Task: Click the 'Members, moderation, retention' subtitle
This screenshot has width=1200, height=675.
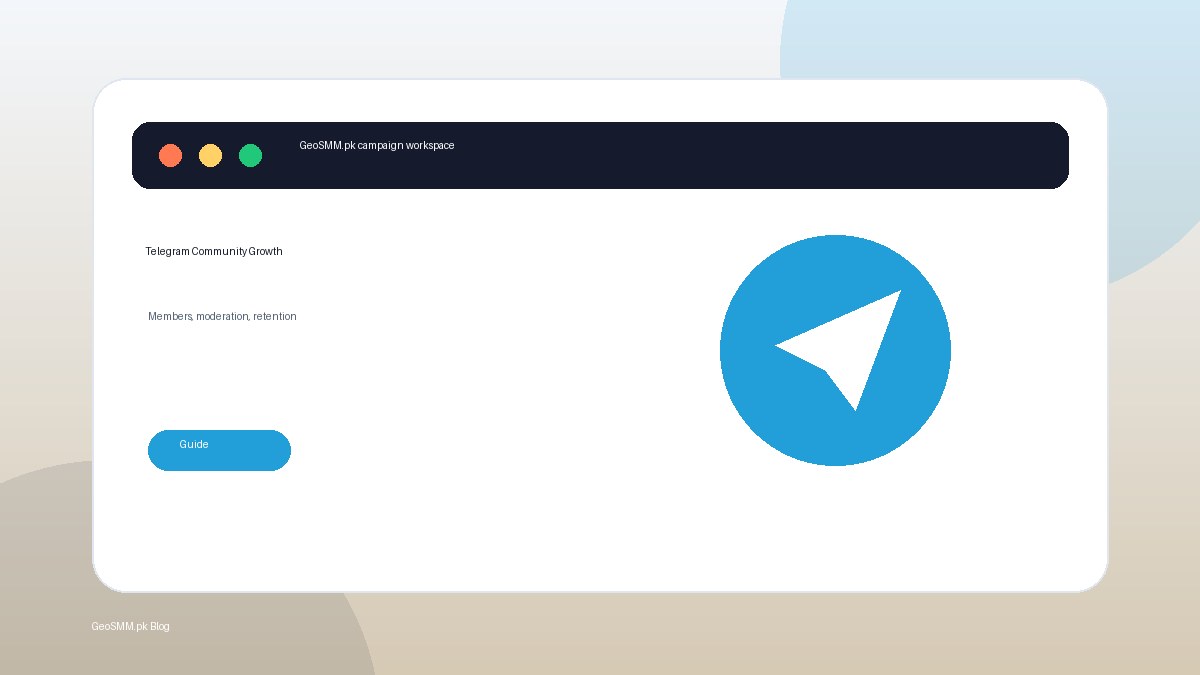Action: click(x=222, y=316)
